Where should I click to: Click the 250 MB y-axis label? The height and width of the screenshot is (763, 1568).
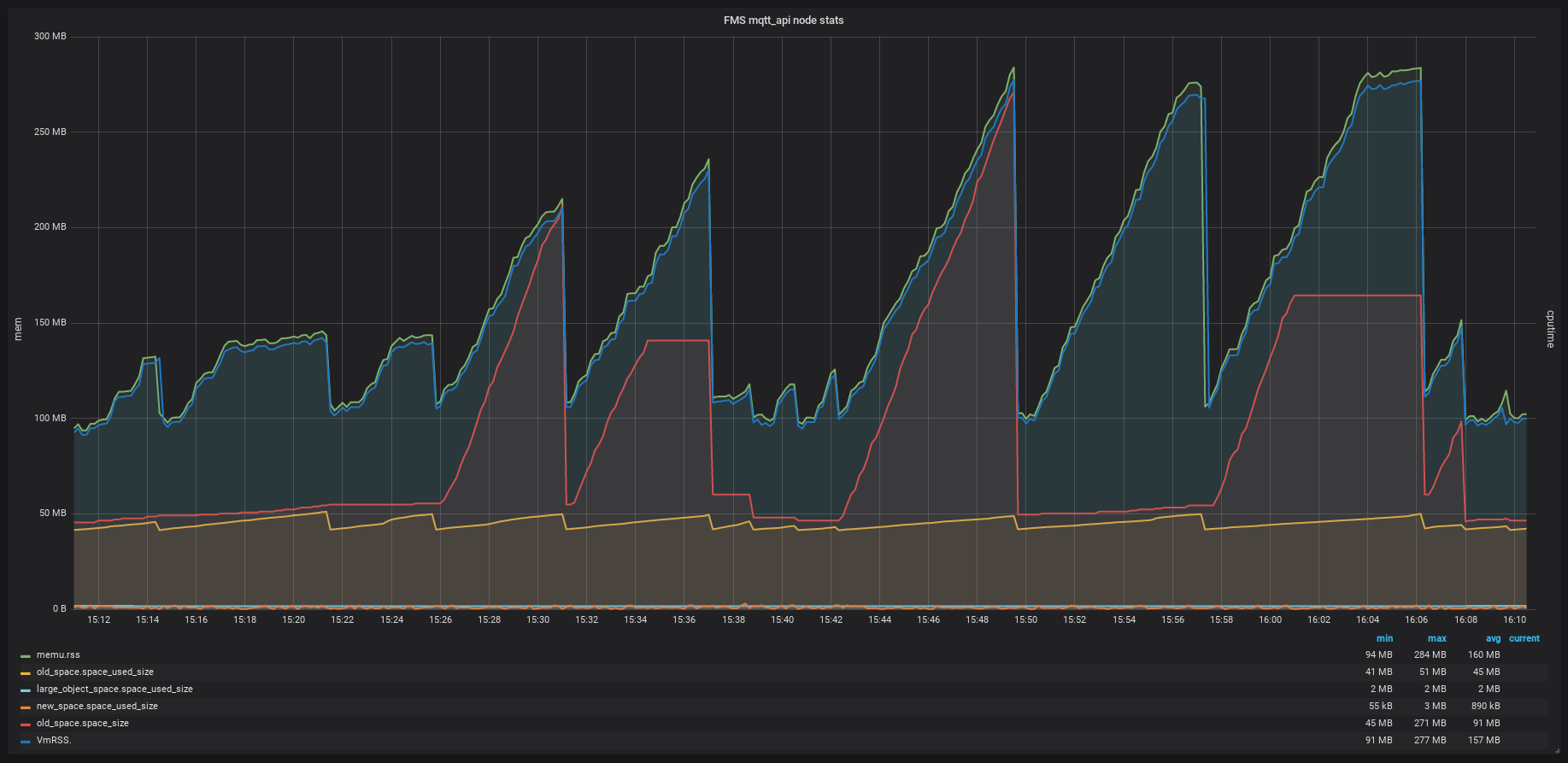pos(50,132)
